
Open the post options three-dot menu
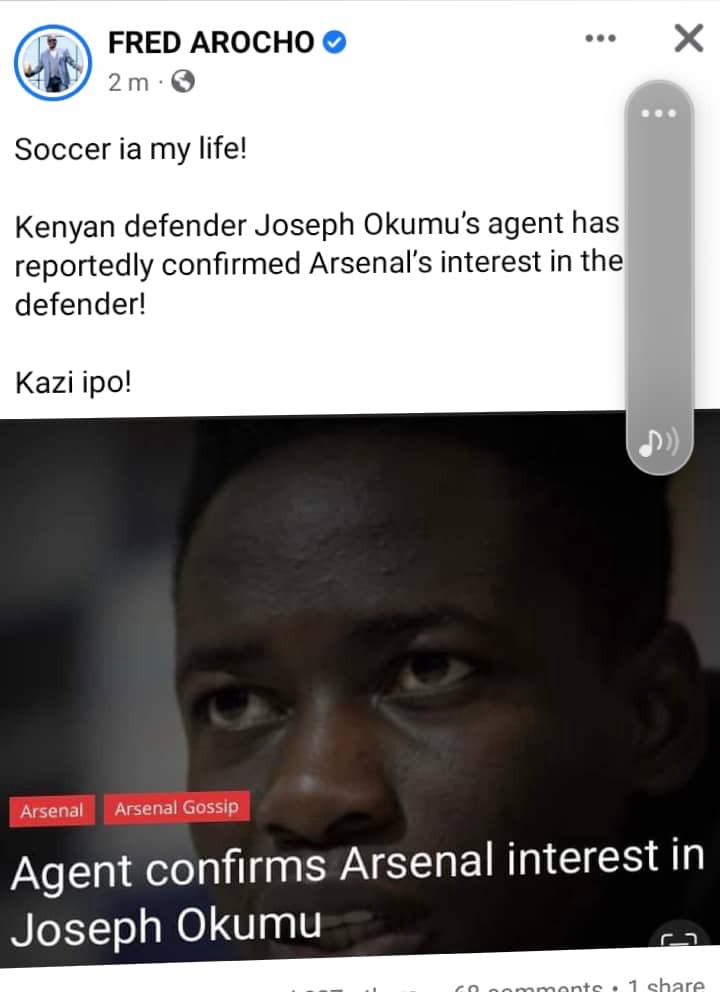click(600, 39)
